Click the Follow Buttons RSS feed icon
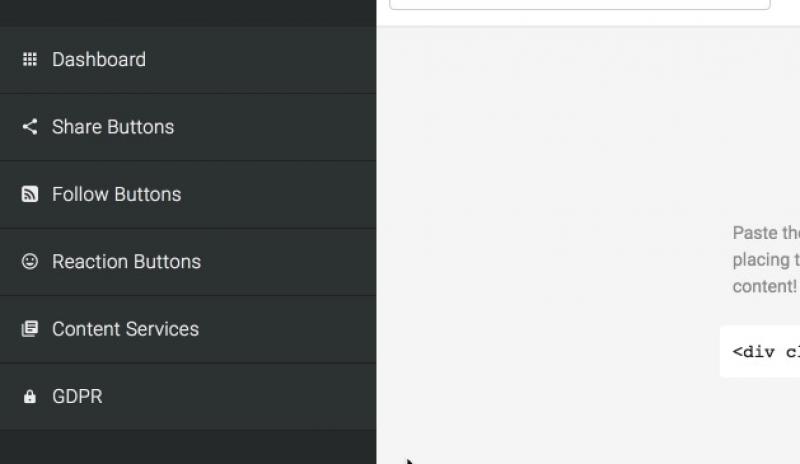Screen dimensions: 800x464 30,194
